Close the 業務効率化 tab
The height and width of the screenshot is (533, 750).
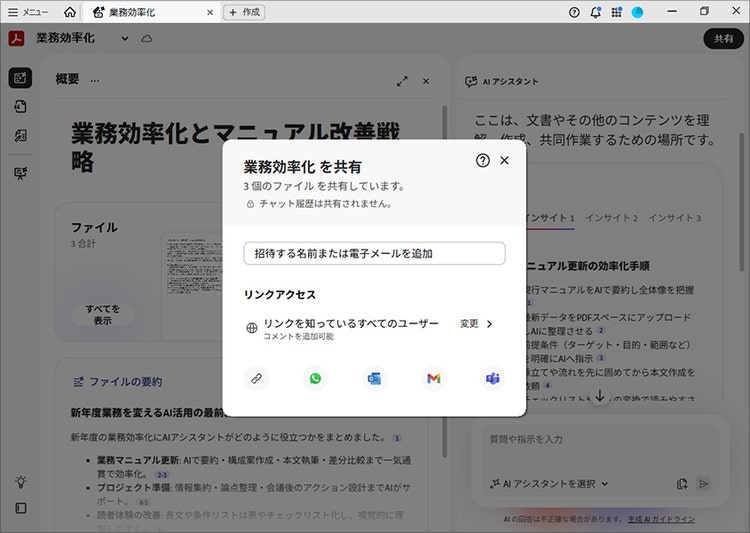tap(210, 12)
